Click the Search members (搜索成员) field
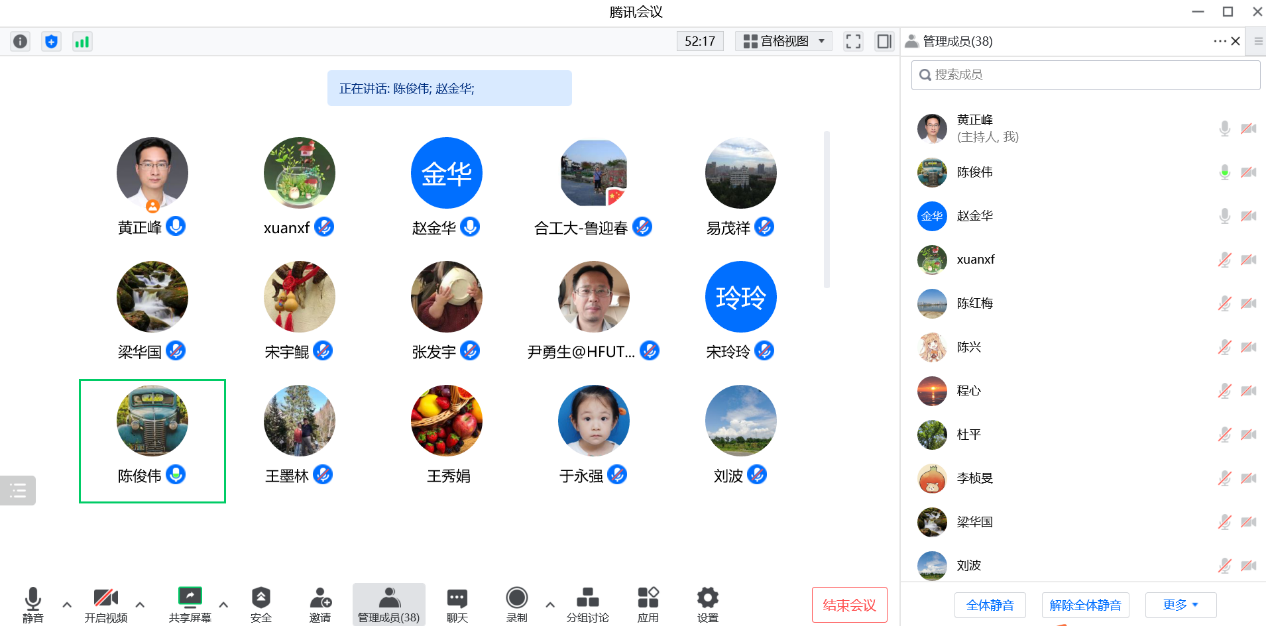Image resolution: width=1266 pixels, height=626 pixels. [1085, 75]
